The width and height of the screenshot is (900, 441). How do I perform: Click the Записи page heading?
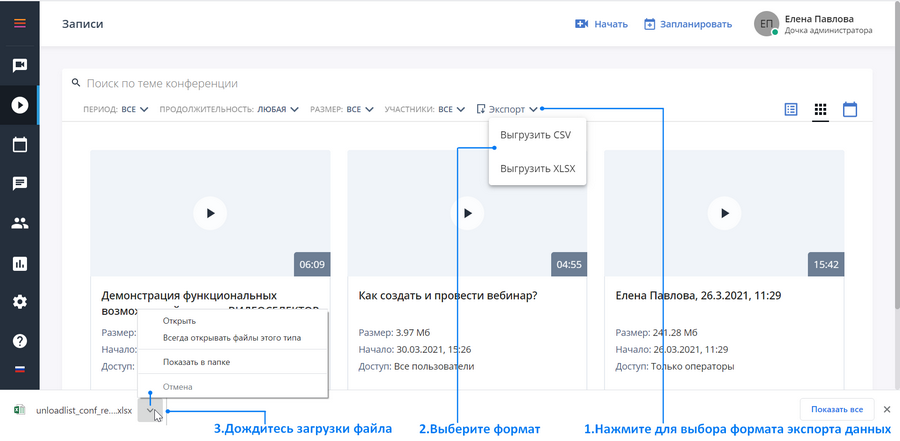click(83, 24)
